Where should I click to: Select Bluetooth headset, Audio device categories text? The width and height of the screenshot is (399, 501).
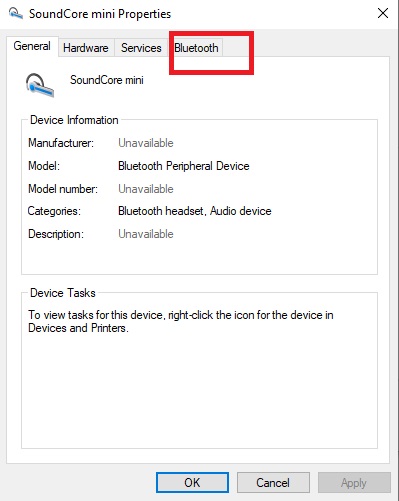pos(195,211)
